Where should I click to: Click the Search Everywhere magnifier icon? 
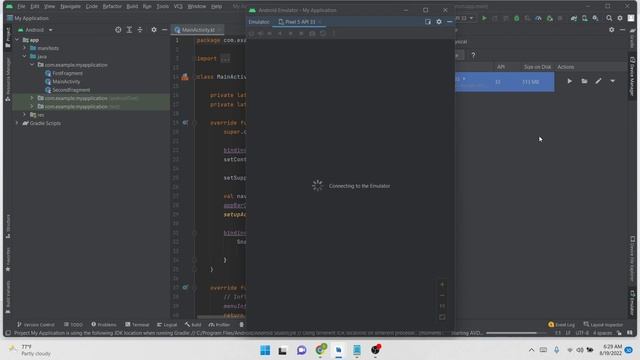pos(609,18)
